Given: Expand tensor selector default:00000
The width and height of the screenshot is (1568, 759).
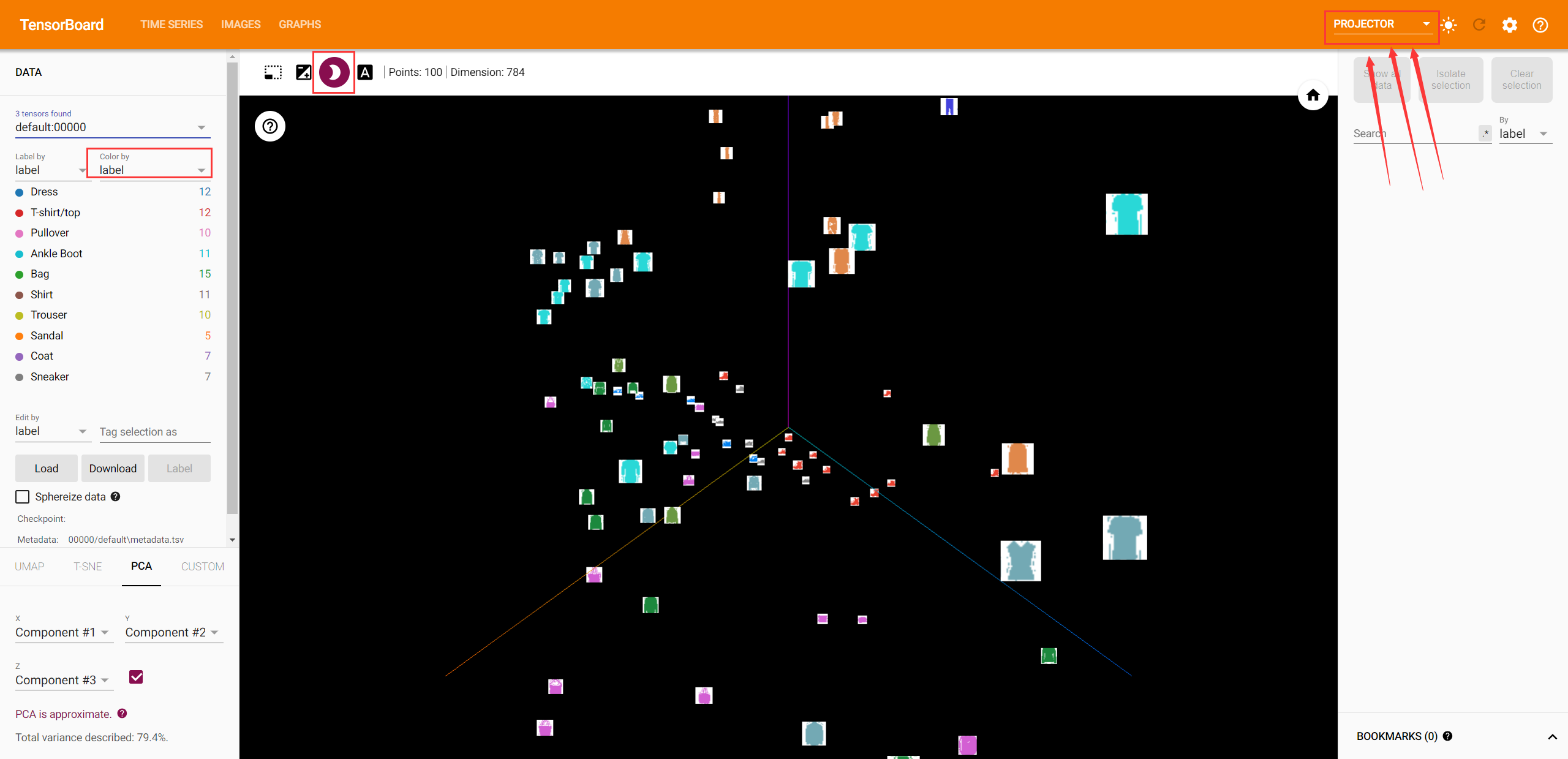Looking at the screenshot, I should [112, 127].
